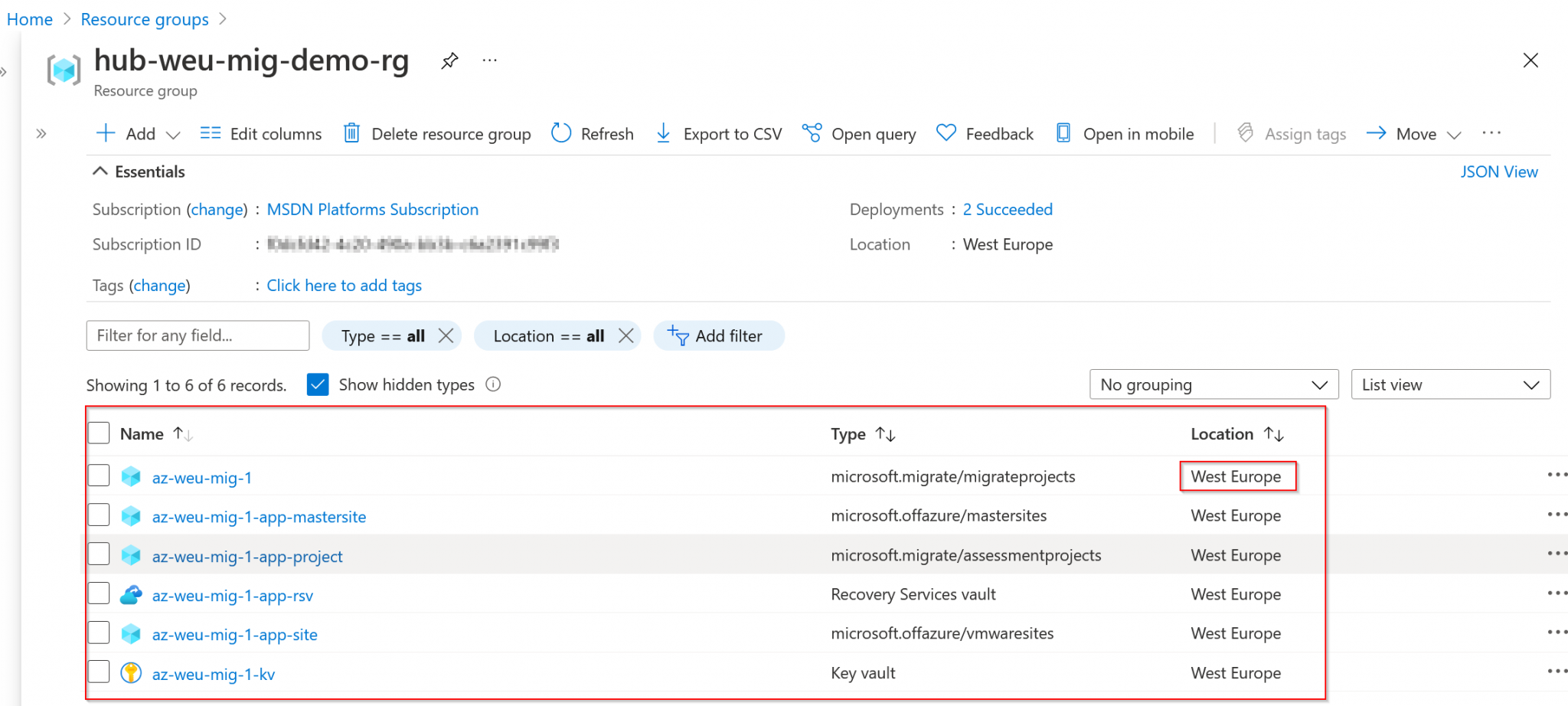Select the checkbox for az-weu-mig-1-app-rsv row

(x=98, y=593)
